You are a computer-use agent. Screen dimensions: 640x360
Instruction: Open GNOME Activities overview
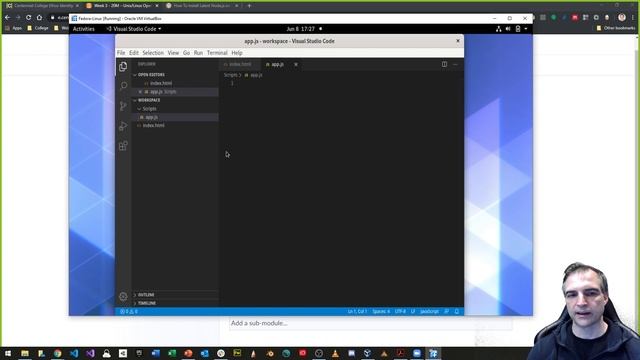tap(84, 29)
